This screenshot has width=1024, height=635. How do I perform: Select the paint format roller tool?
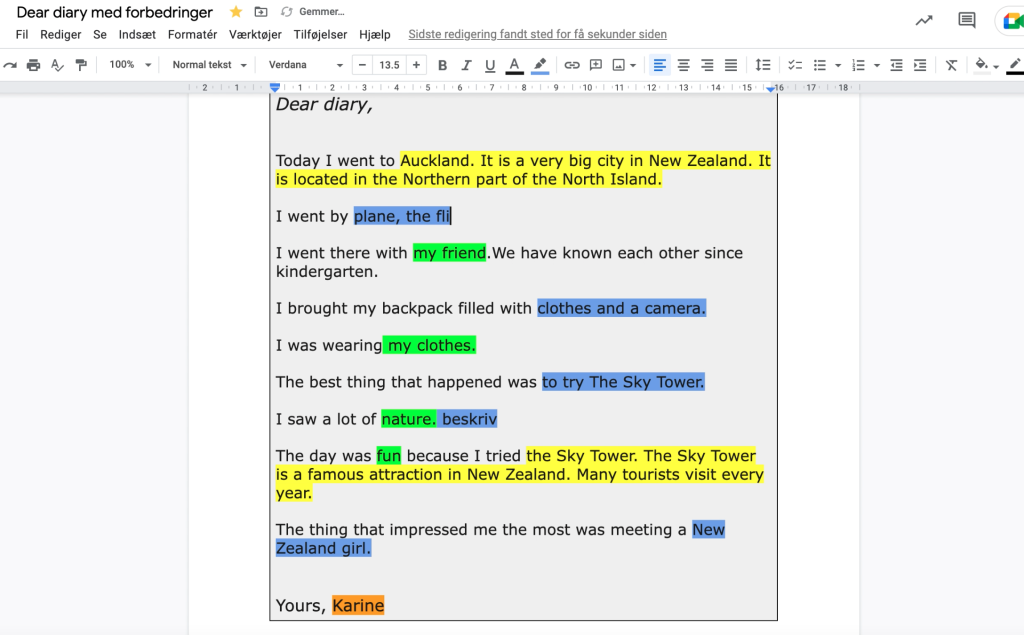pyautogui.click(x=81, y=65)
